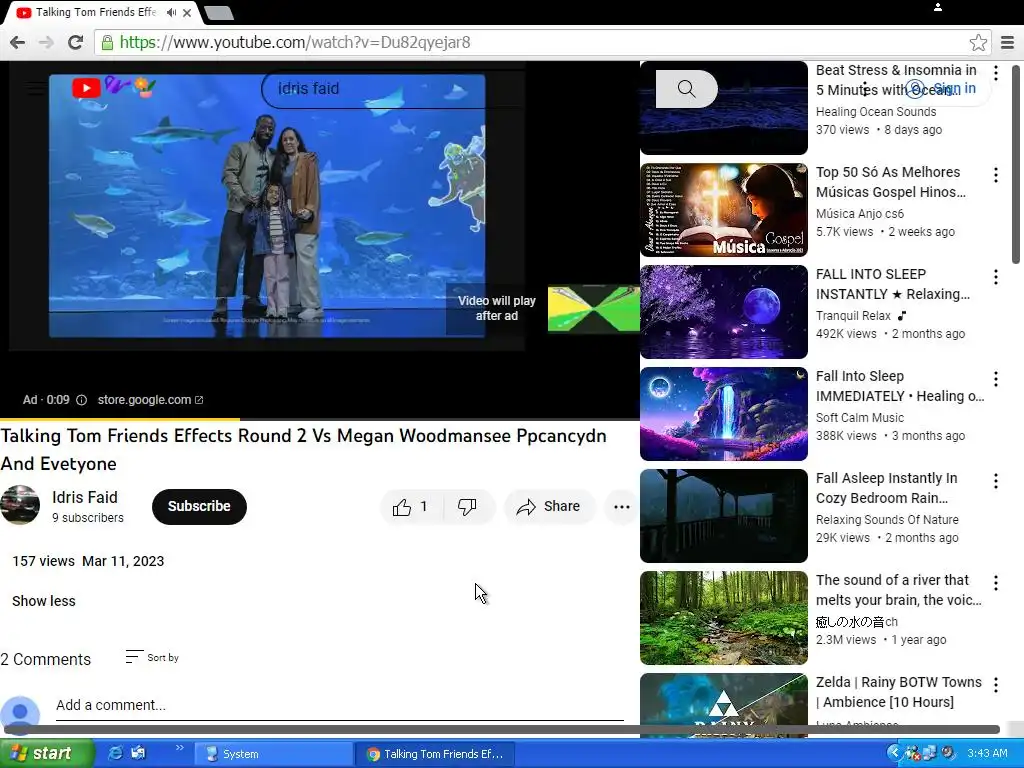
Task: Click the Sign in button
Action: pyautogui.click(x=943, y=89)
